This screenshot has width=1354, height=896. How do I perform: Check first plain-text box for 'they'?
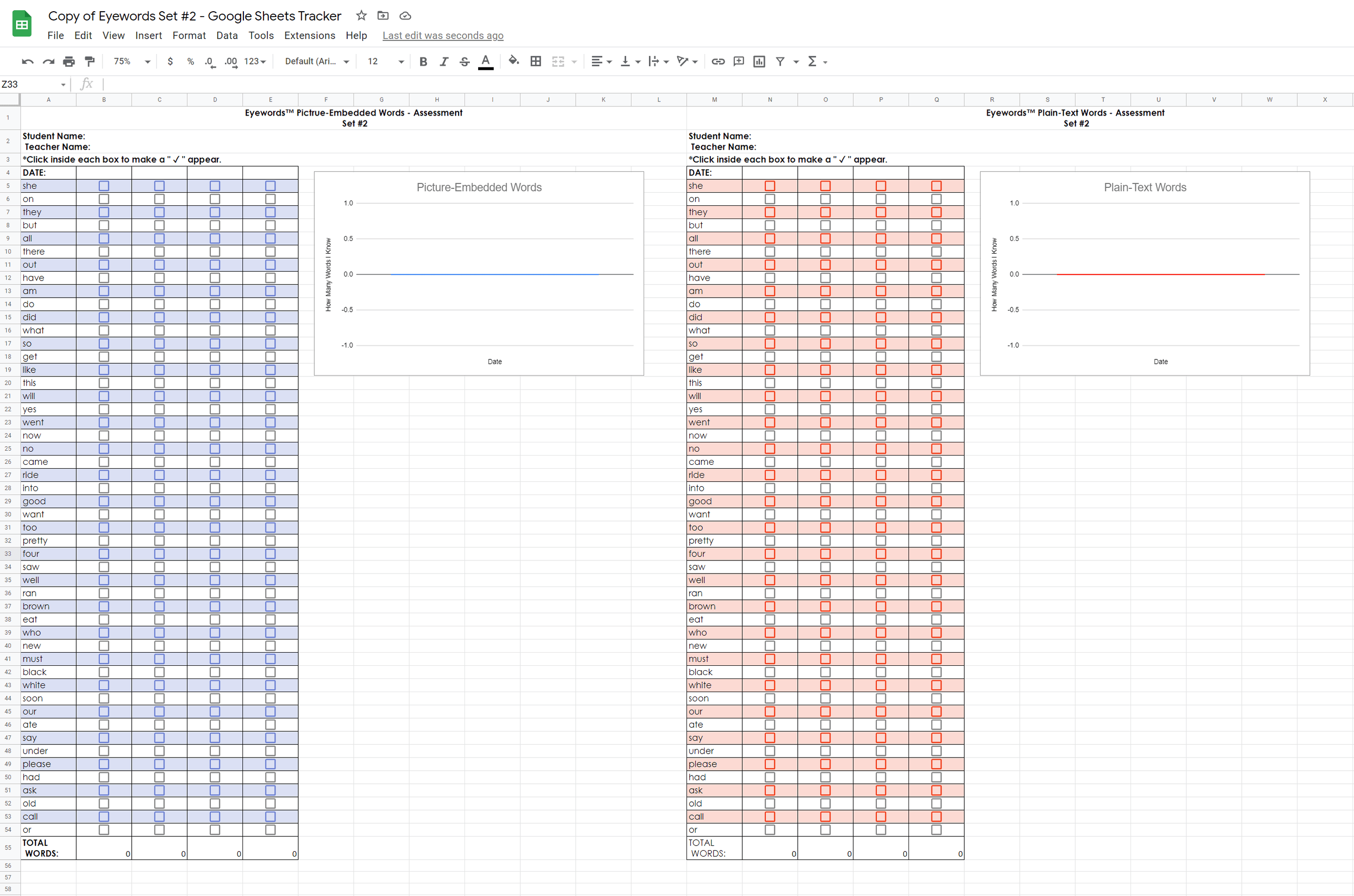click(x=770, y=212)
